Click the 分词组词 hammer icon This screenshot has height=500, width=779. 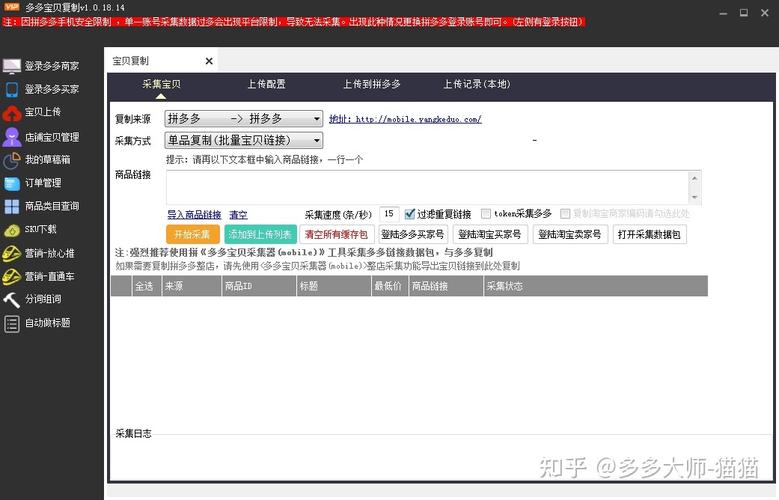[x=11, y=299]
